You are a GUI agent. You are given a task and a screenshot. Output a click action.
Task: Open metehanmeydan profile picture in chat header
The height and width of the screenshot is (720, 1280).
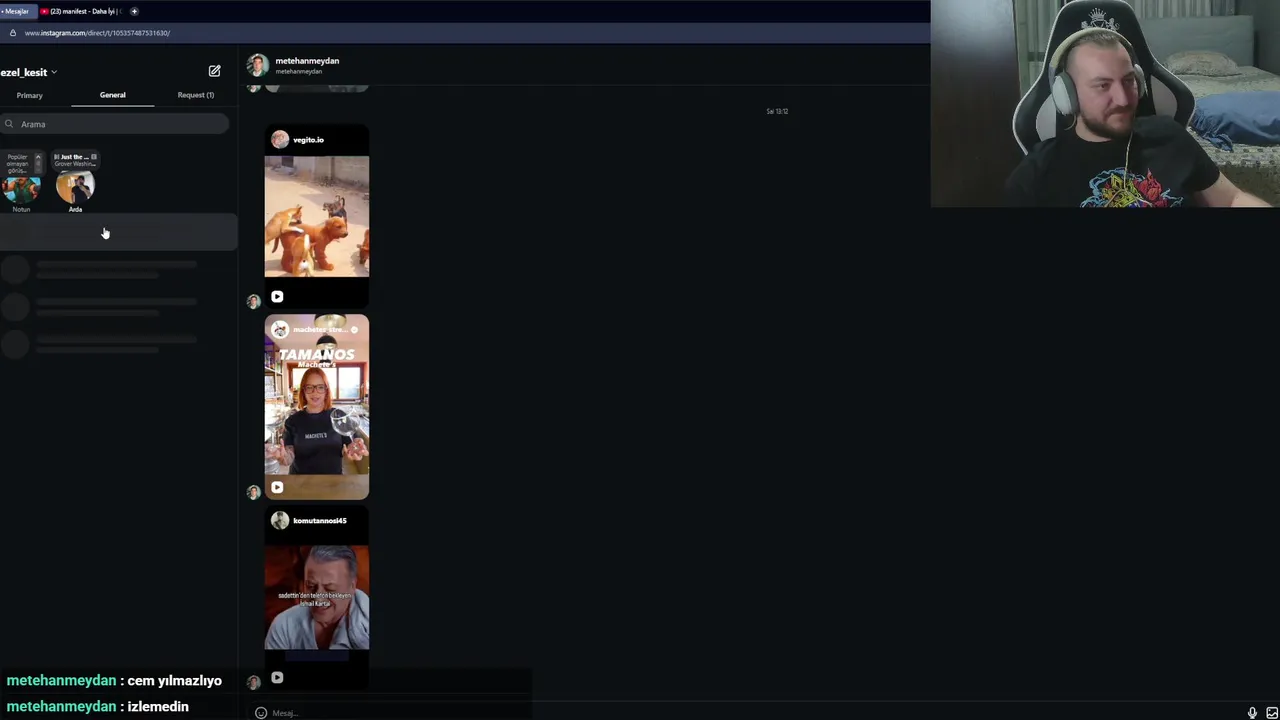[258, 65]
